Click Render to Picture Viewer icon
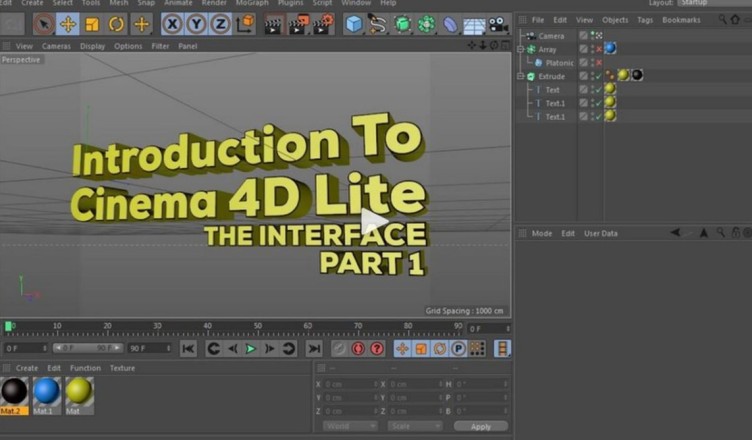This screenshot has width=752, height=440. point(298,24)
